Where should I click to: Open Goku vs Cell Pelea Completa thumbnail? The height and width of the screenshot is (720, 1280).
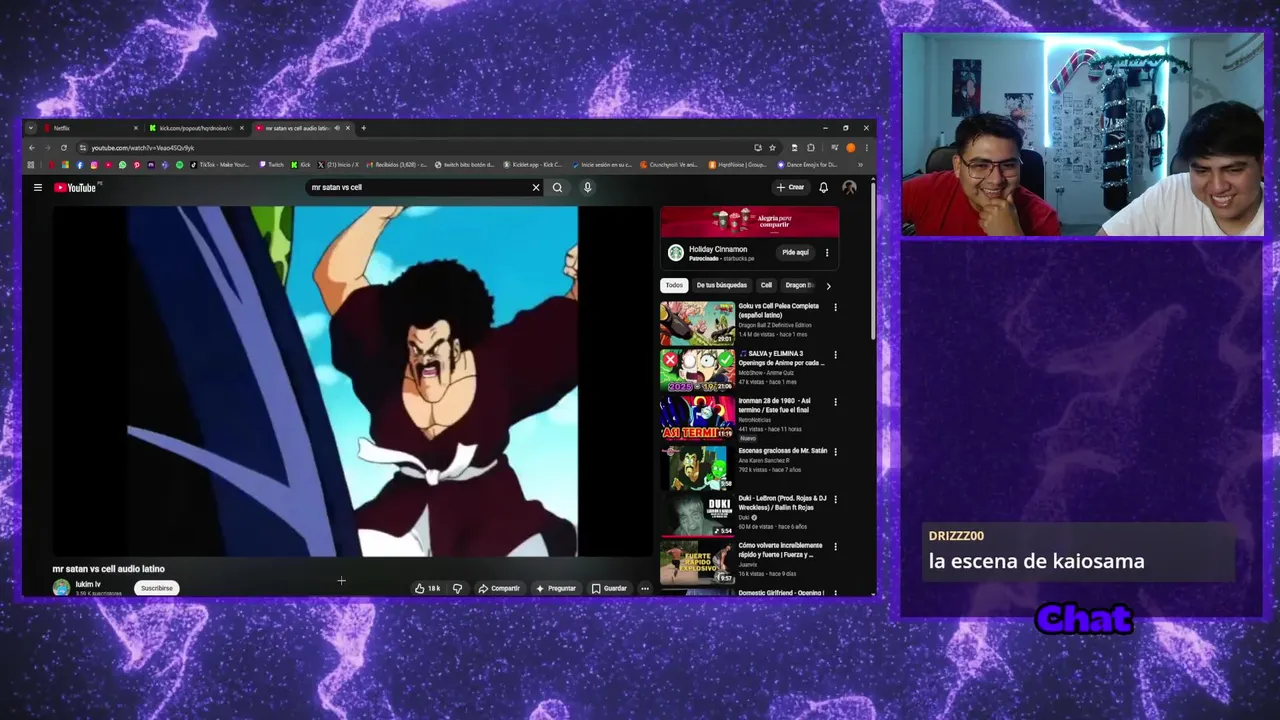pos(697,323)
